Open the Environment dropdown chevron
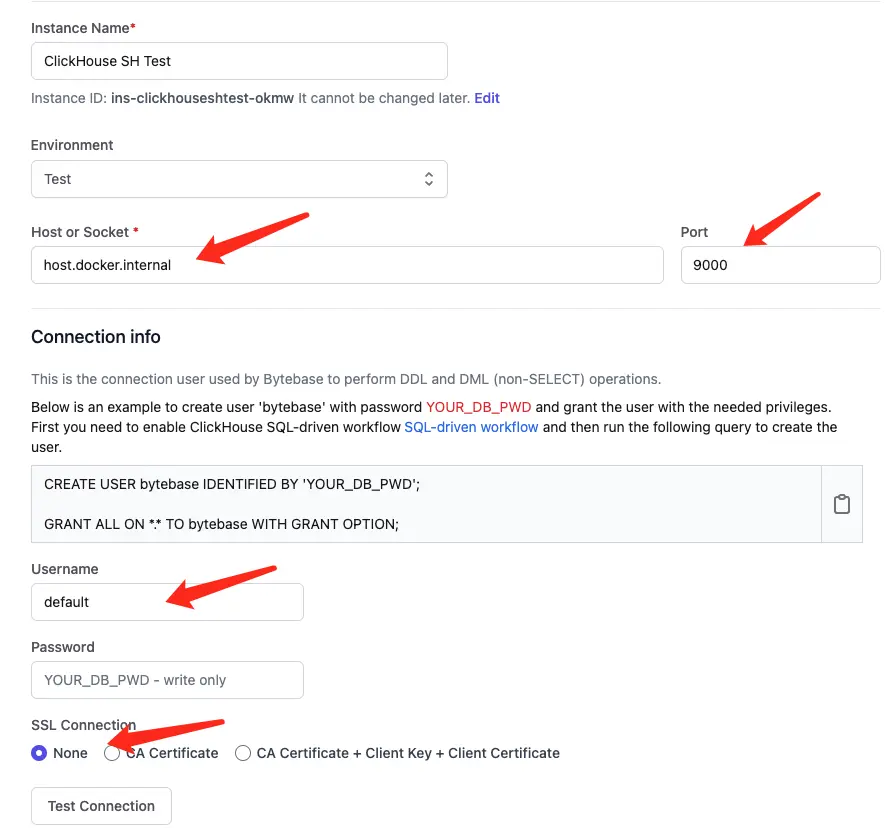This screenshot has width=896, height=837. pos(429,179)
